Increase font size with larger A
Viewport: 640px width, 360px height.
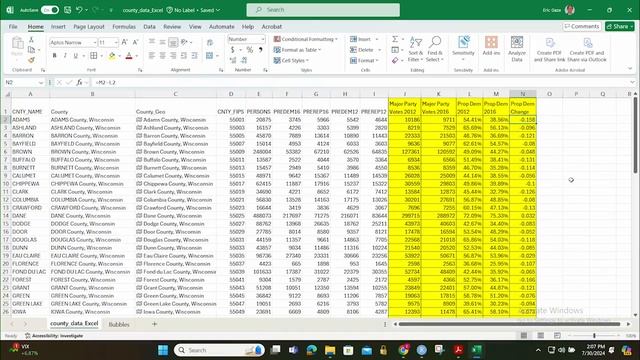[x=124, y=42]
